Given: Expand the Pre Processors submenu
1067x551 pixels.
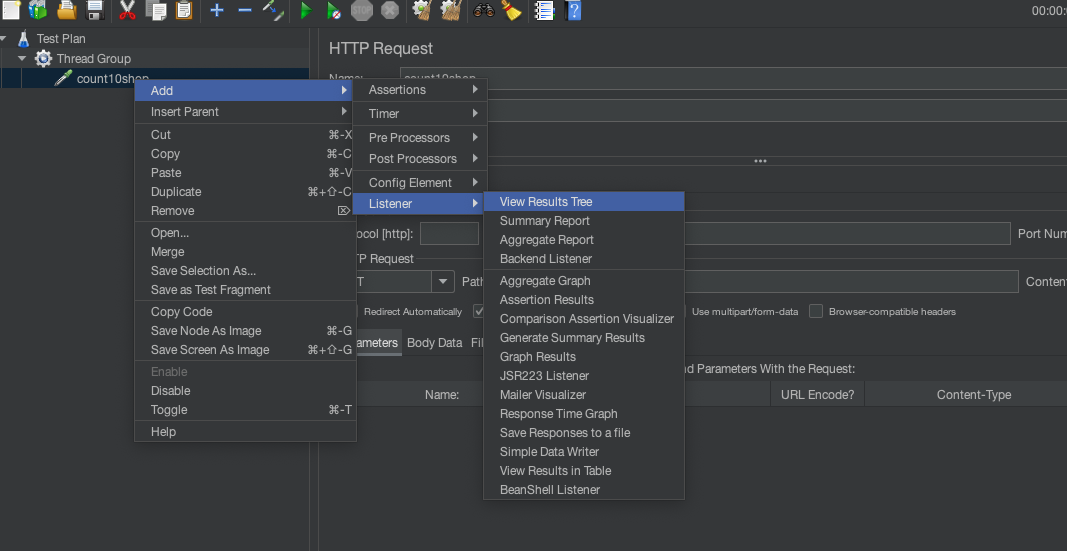Looking at the screenshot, I should pyautogui.click(x=420, y=137).
